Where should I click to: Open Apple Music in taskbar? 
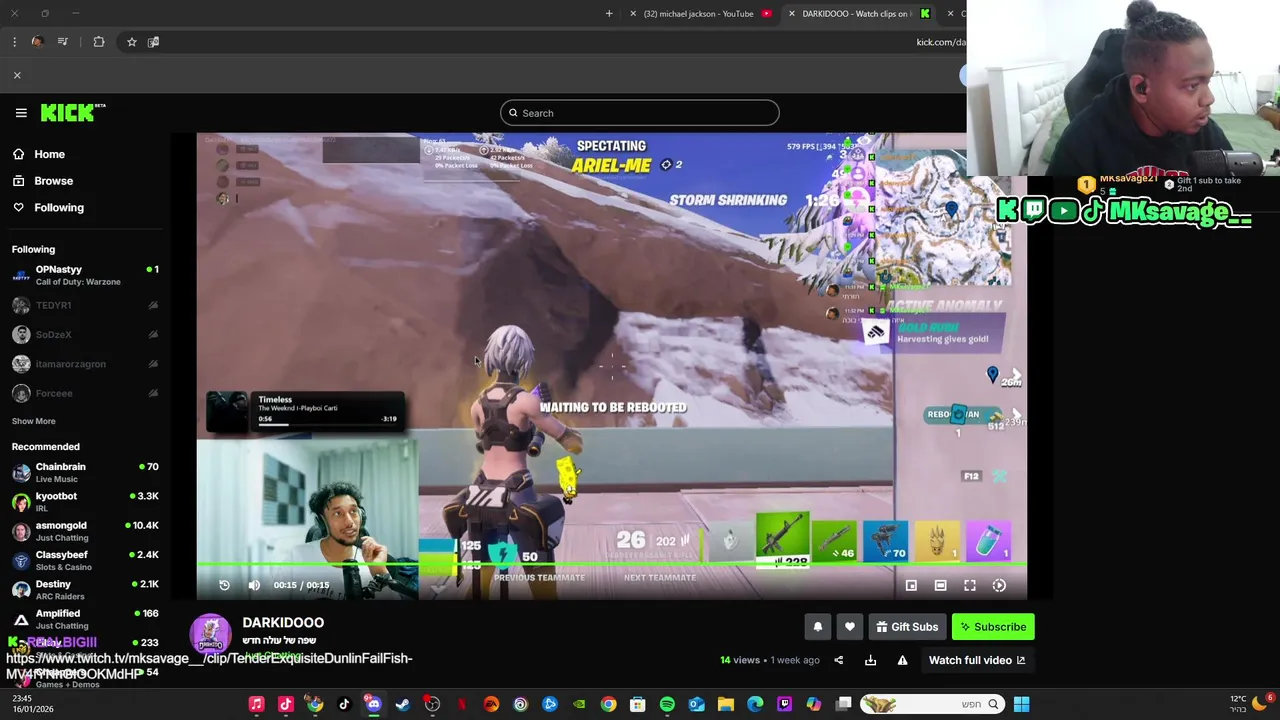[x=256, y=705]
